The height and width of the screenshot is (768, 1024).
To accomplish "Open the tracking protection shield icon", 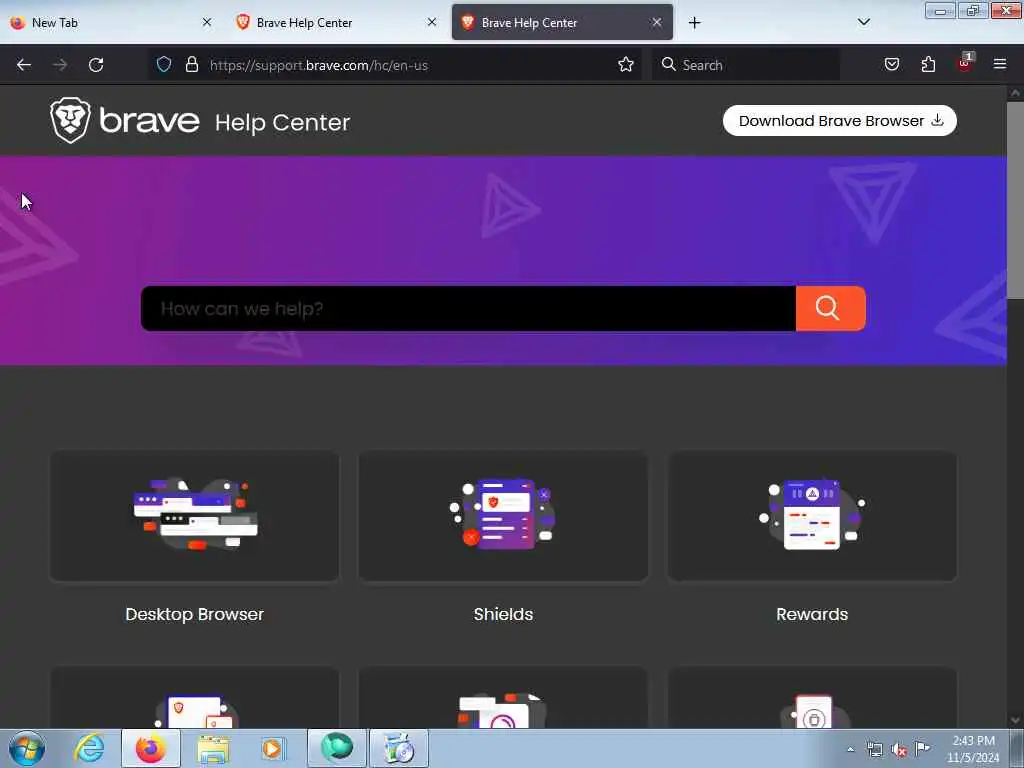I will tap(164, 64).
